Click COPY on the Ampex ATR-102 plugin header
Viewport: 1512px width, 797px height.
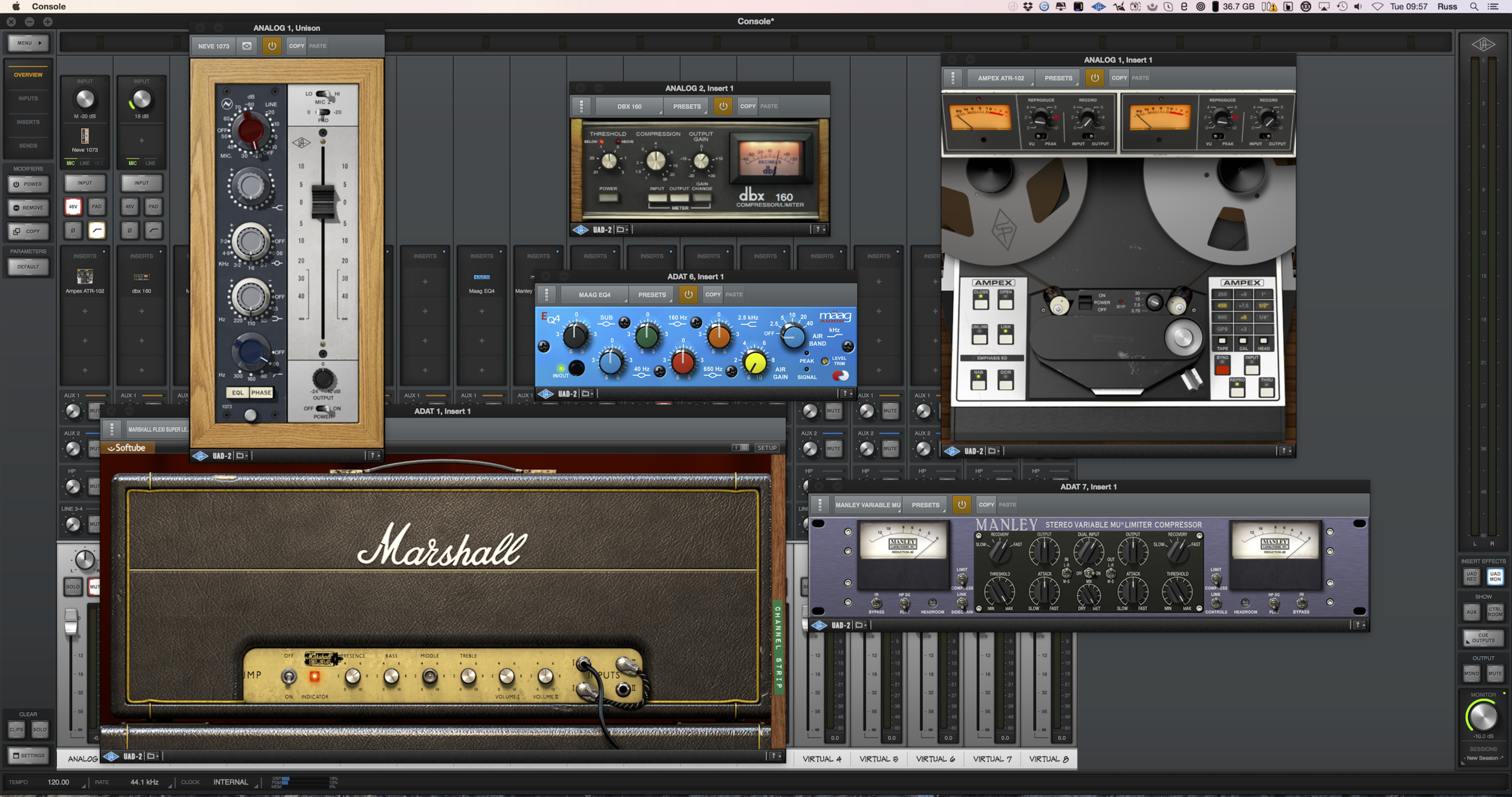[1119, 77]
